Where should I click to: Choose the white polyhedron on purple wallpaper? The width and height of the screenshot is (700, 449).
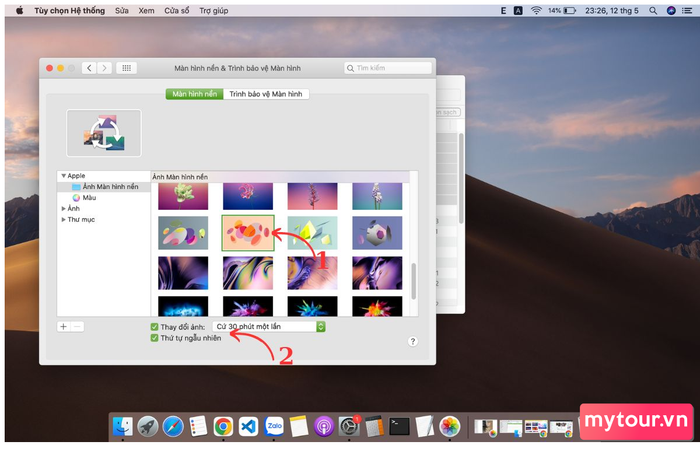(x=377, y=233)
